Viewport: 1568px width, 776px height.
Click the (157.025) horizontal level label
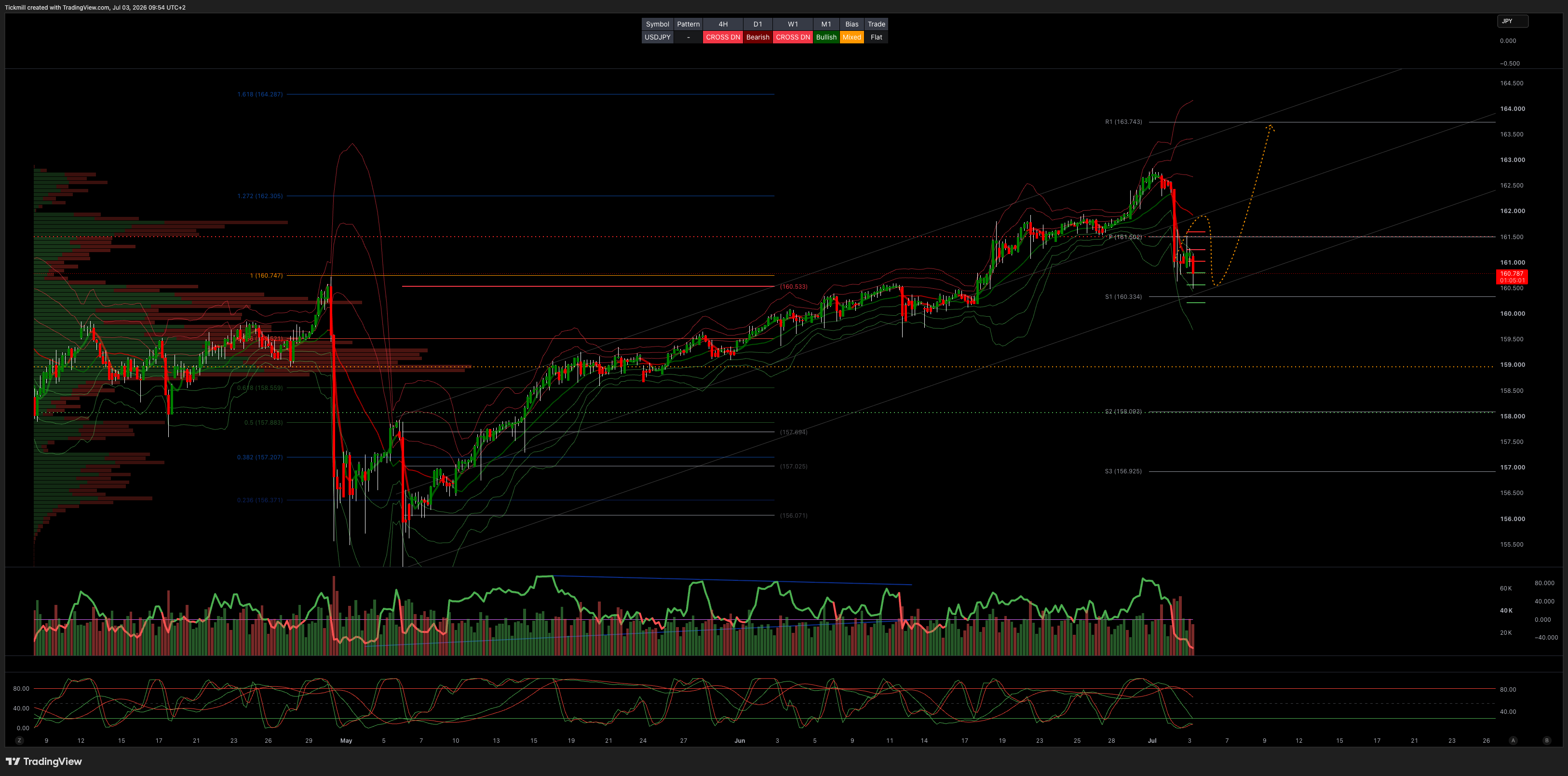[794, 466]
